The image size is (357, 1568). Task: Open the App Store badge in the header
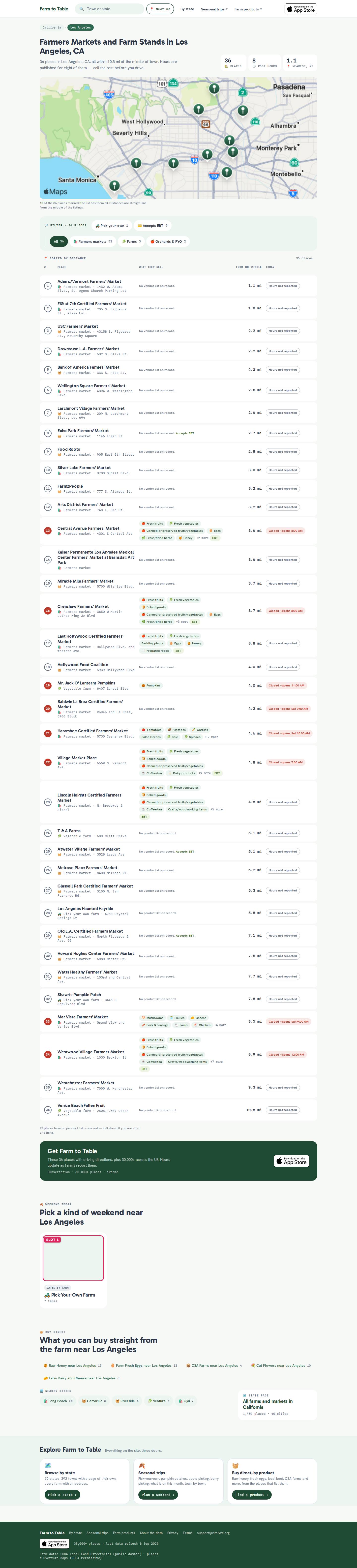[301, 9]
